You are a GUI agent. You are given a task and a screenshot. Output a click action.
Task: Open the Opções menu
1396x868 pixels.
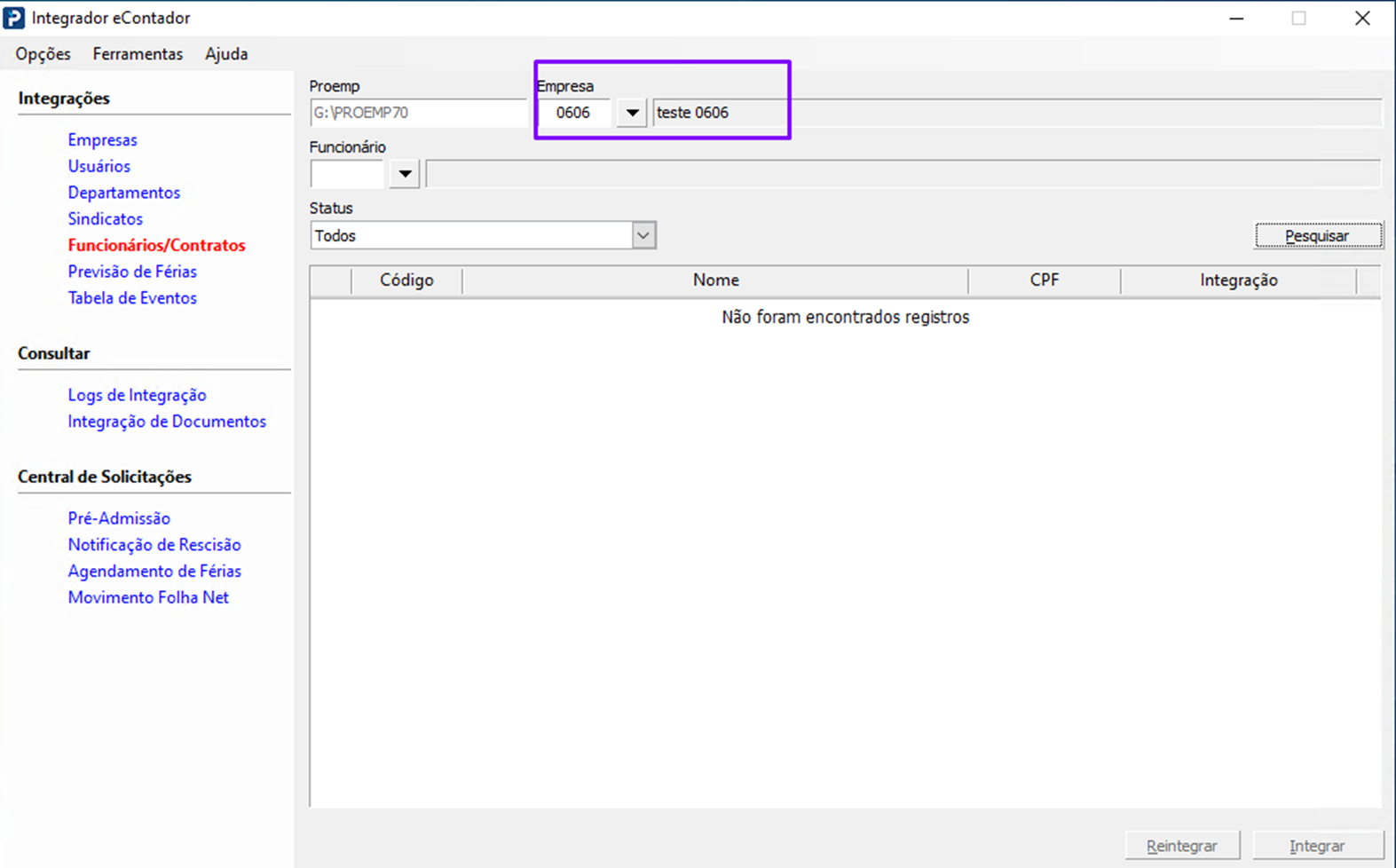coord(43,54)
